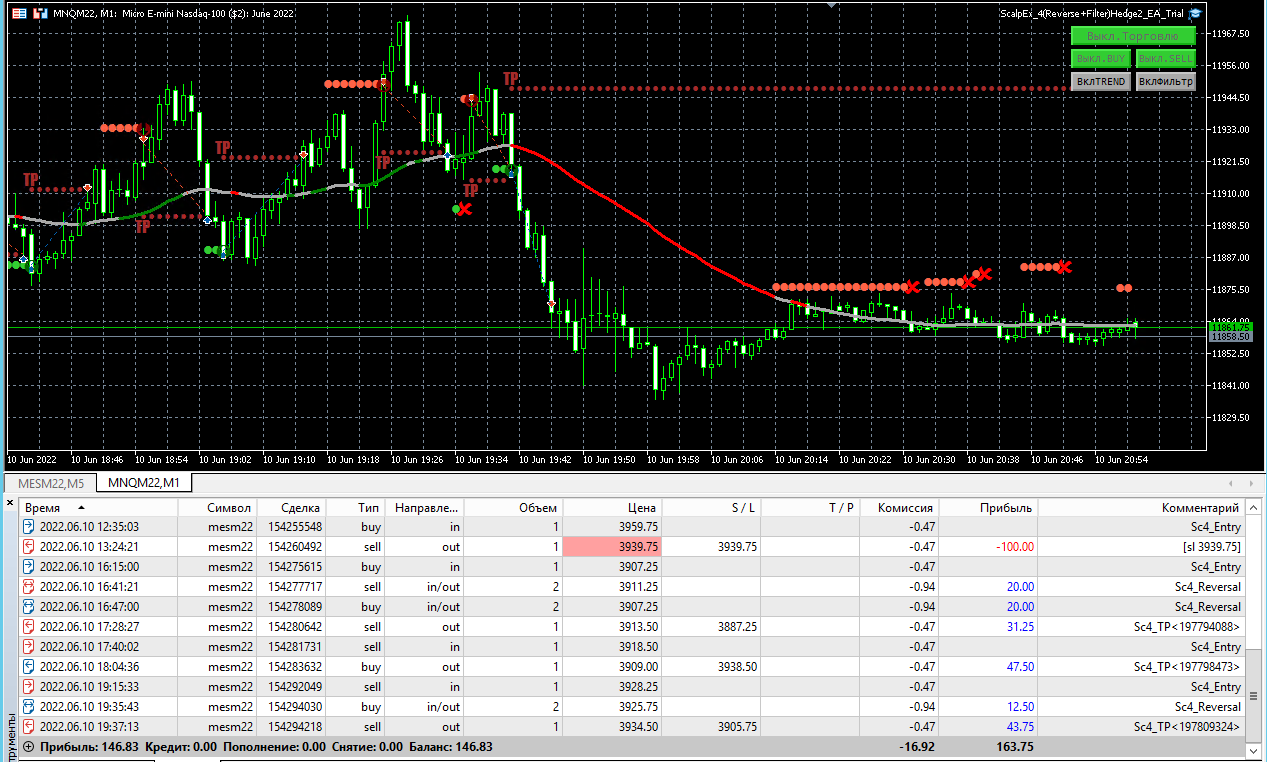1267x762 pixels.
Task: Click buy-out deal icon at 18:04:36 row
Action: point(28,667)
